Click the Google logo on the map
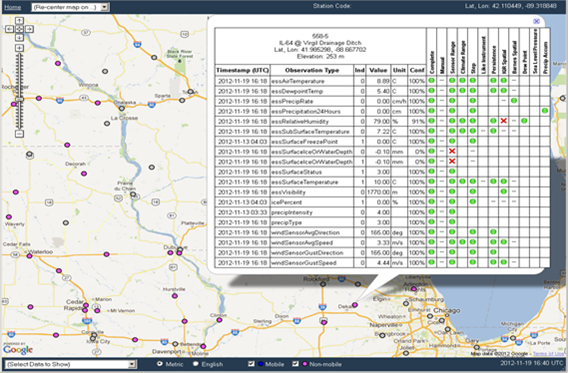This screenshot has height=373, width=568. pos(18,349)
